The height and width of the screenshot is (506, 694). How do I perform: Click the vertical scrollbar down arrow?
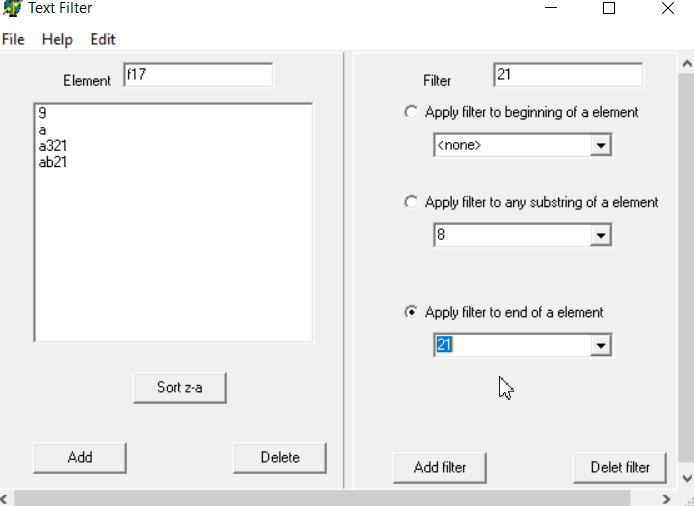point(687,479)
